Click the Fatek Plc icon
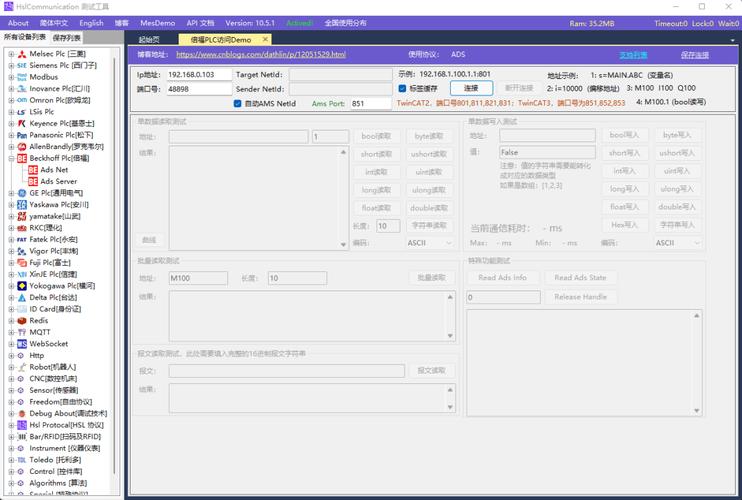 22,239
